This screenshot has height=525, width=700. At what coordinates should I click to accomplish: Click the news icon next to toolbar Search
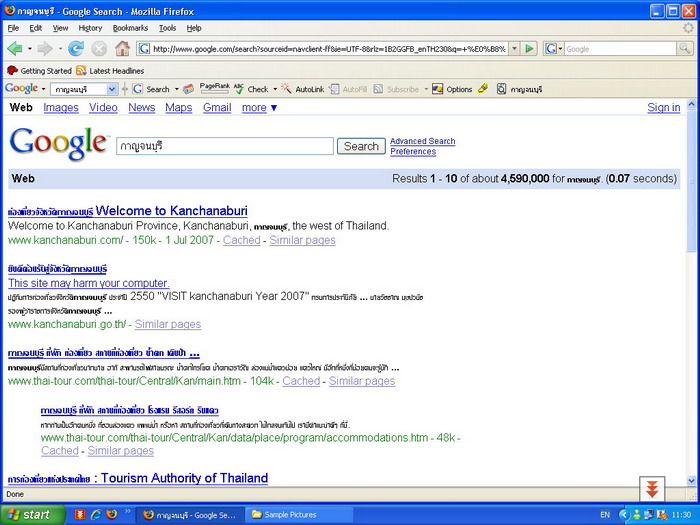coord(188,89)
